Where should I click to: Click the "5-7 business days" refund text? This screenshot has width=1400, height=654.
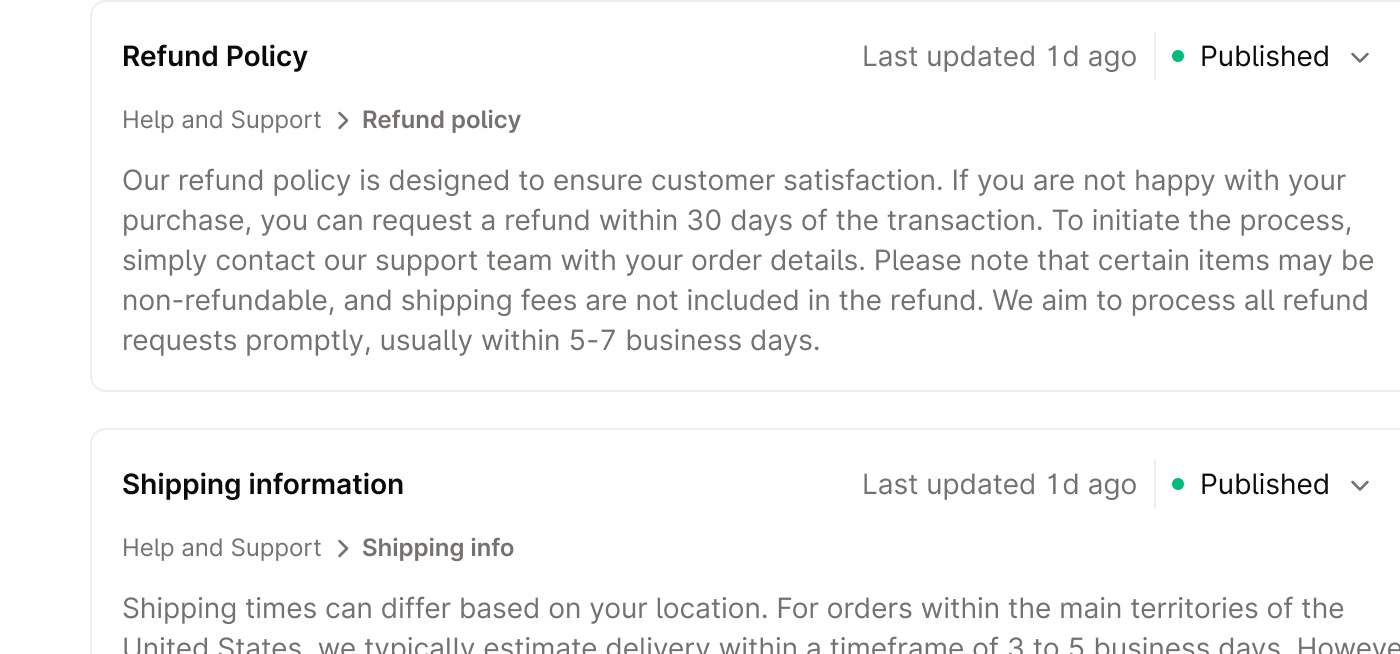(x=693, y=340)
